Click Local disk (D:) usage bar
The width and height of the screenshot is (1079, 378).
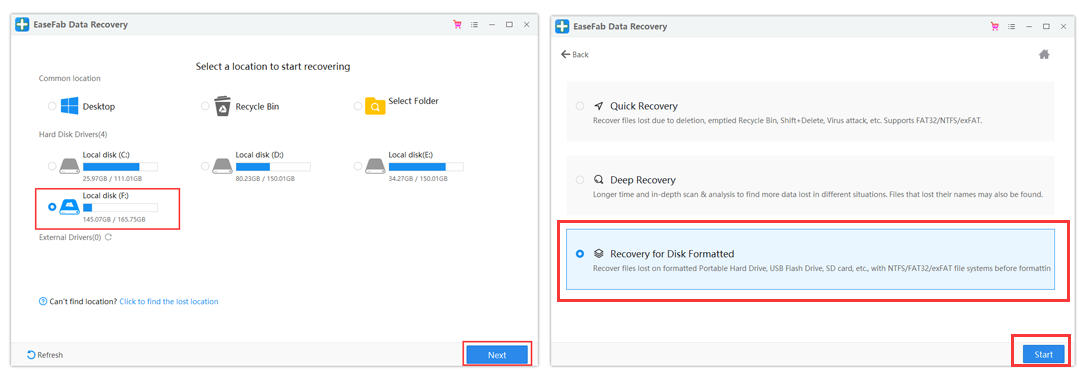[273, 167]
